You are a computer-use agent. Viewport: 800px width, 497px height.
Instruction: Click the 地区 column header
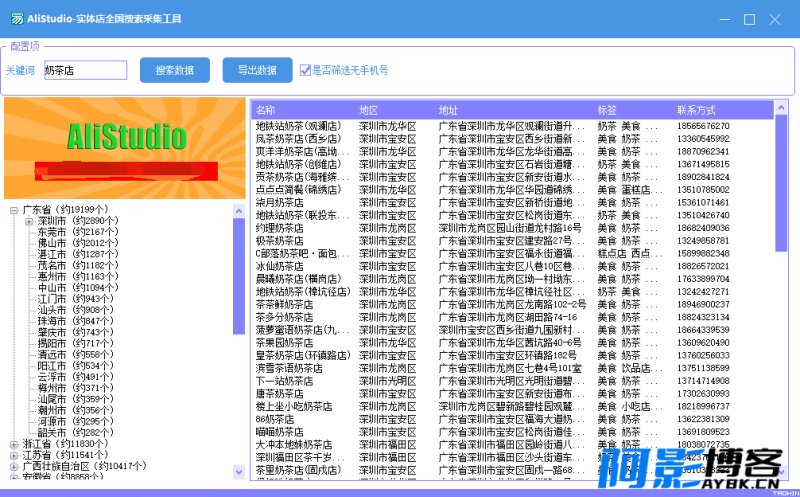pyautogui.click(x=395, y=109)
